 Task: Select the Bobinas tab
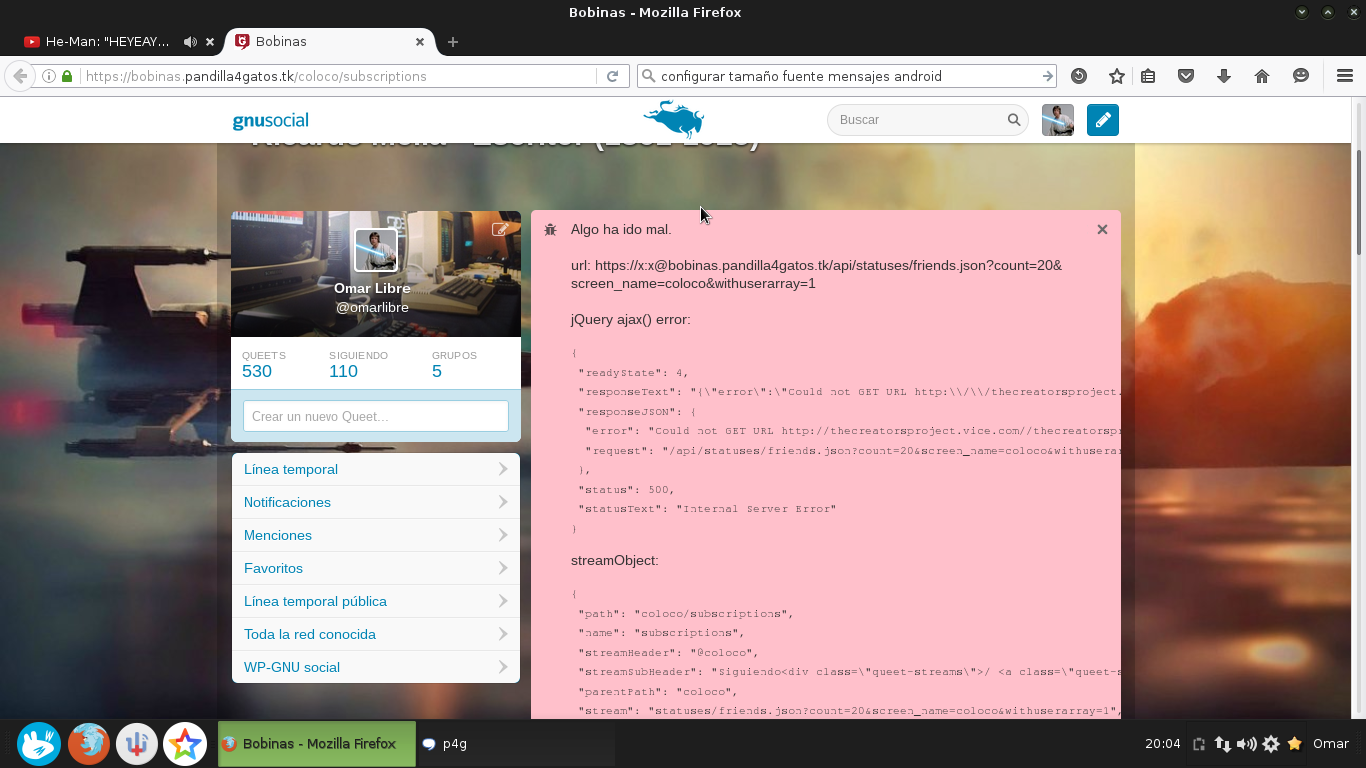pos(330,42)
